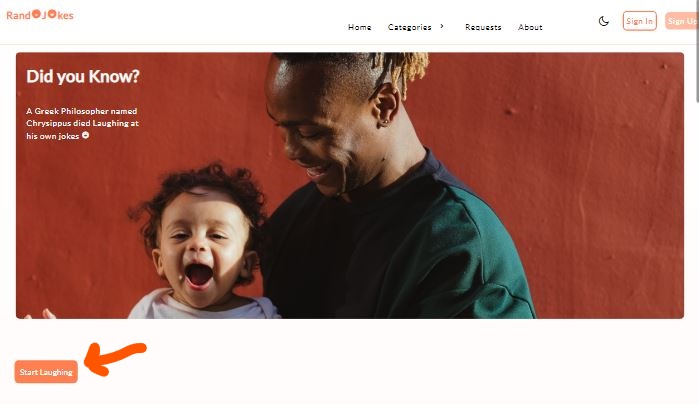
Task: Click the orange hand-drawn arrow
Action: (115, 358)
